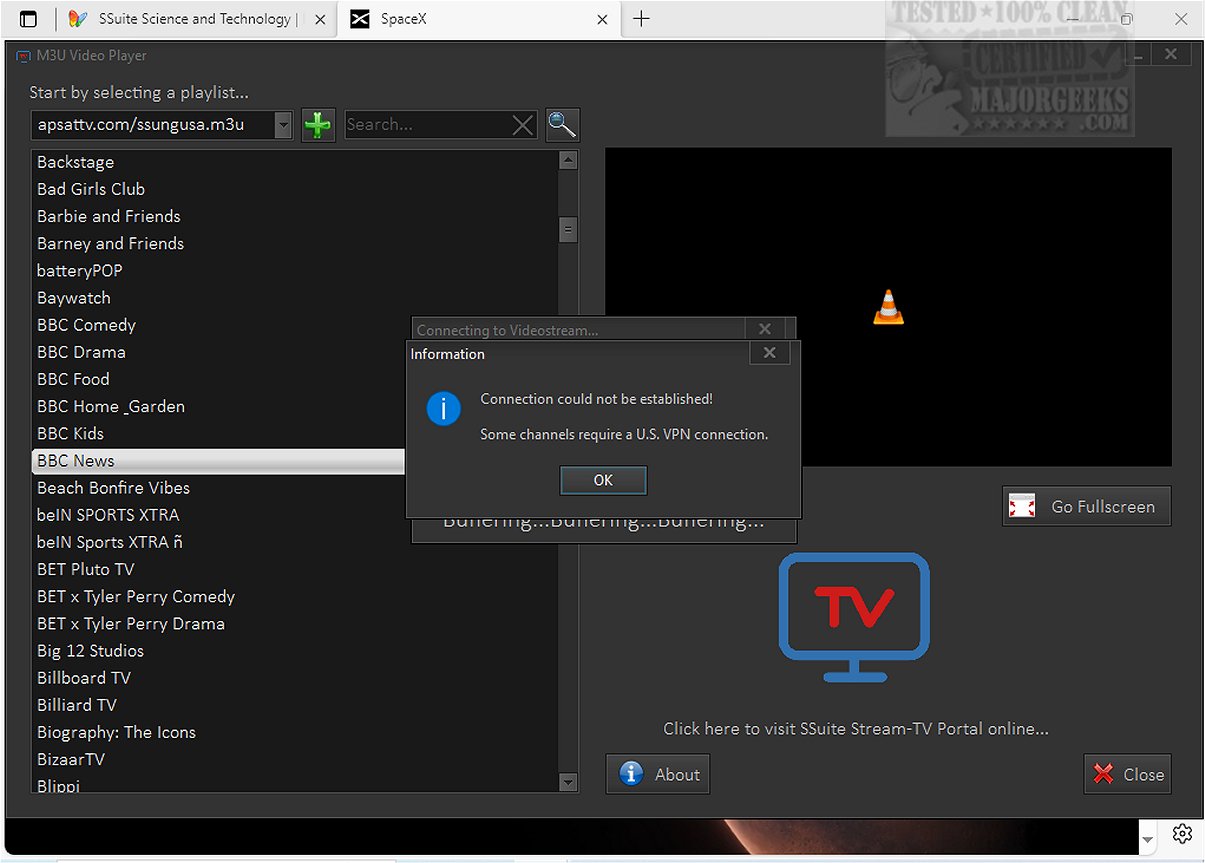Clear the search field with the X
This screenshot has width=1205, height=863.
click(x=522, y=125)
